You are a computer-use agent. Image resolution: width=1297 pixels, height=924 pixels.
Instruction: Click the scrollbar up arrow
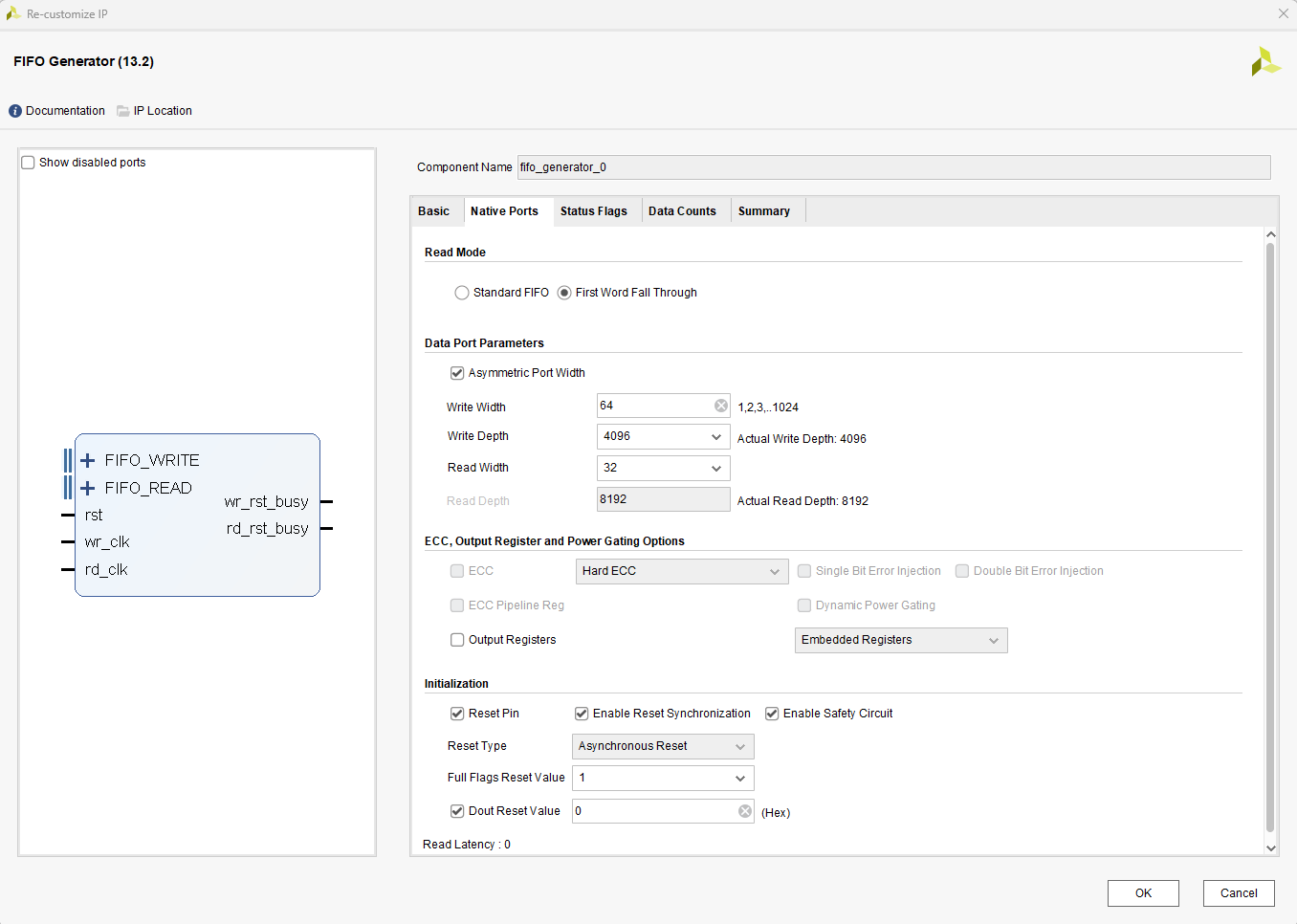1270,234
